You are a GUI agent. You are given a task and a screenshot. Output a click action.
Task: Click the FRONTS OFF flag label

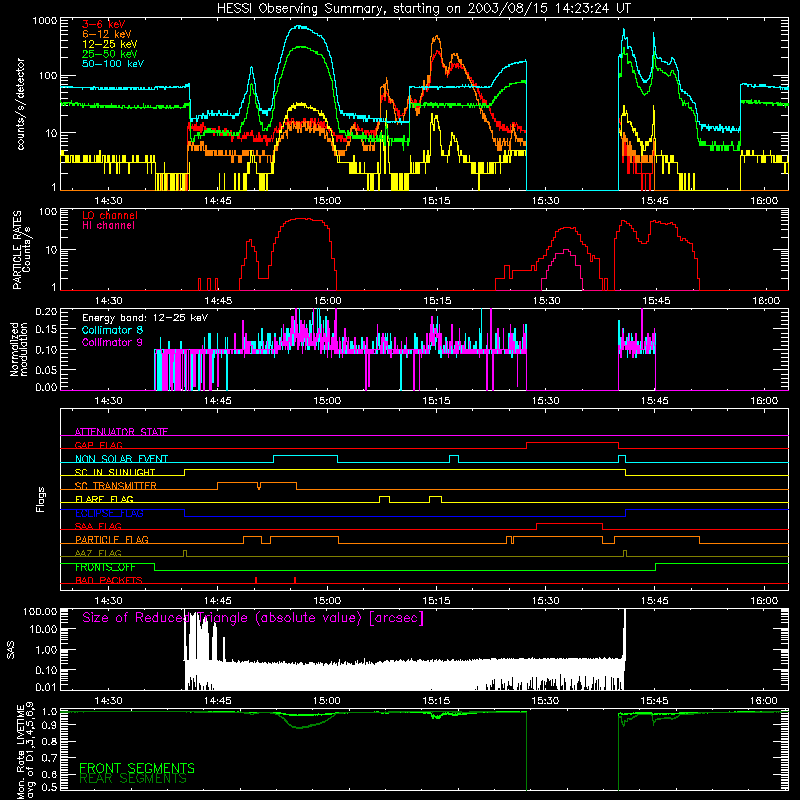click(x=105, y=567)
